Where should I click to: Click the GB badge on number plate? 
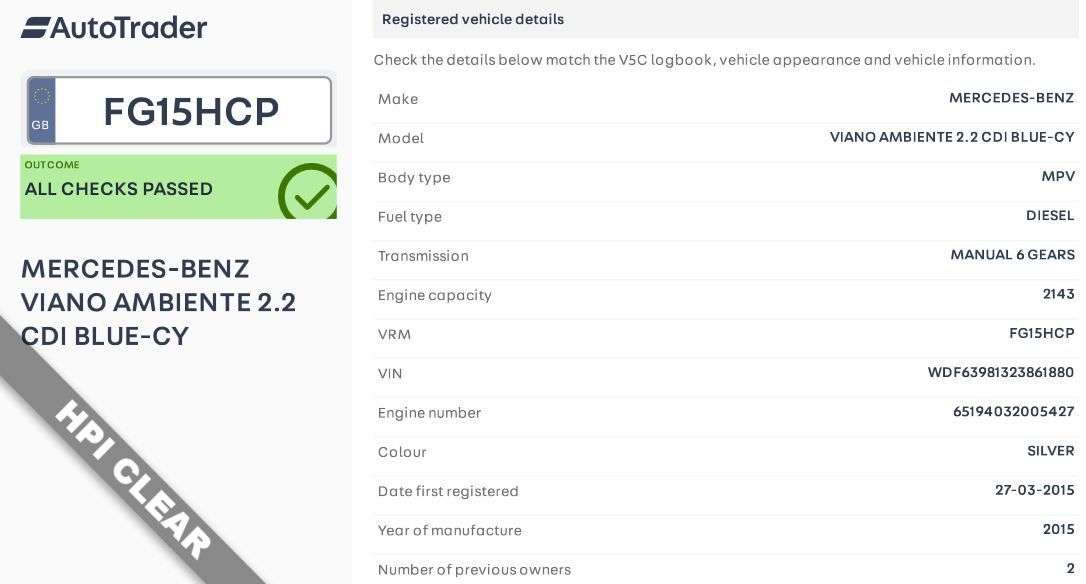click(41, 111)
